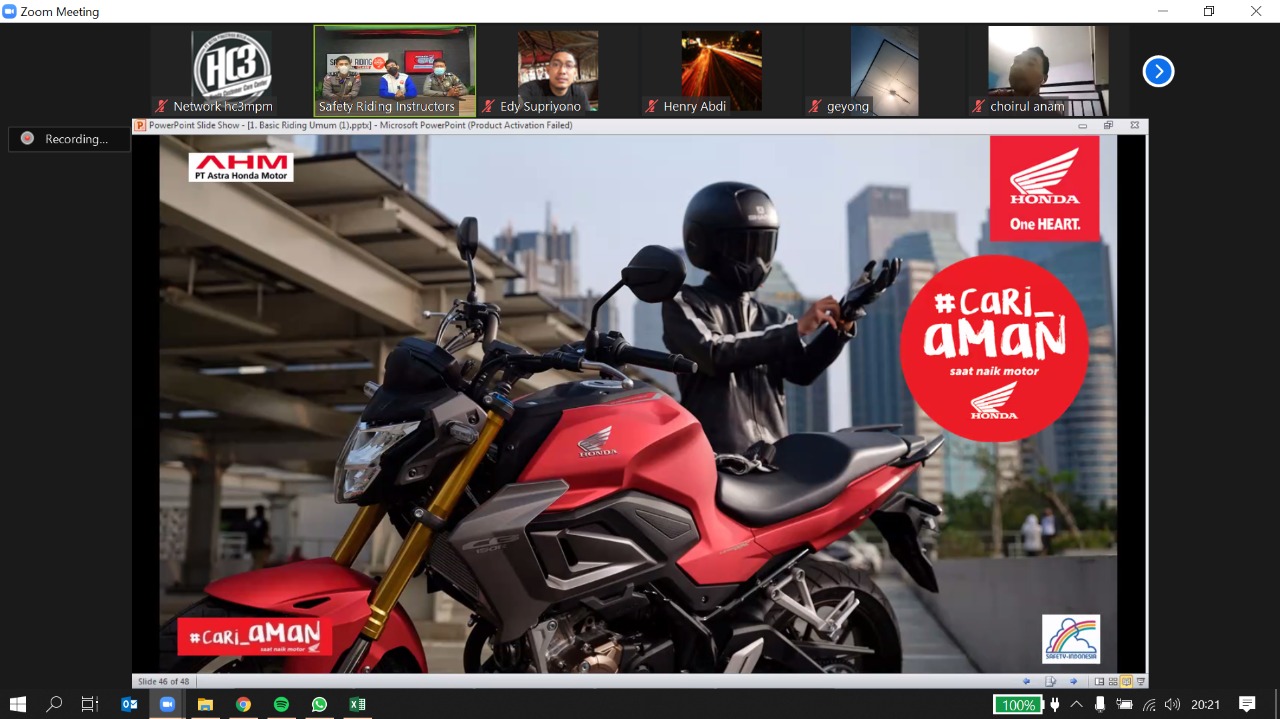
Task: Open Windows taskbar search
Action: pos(54,704)
